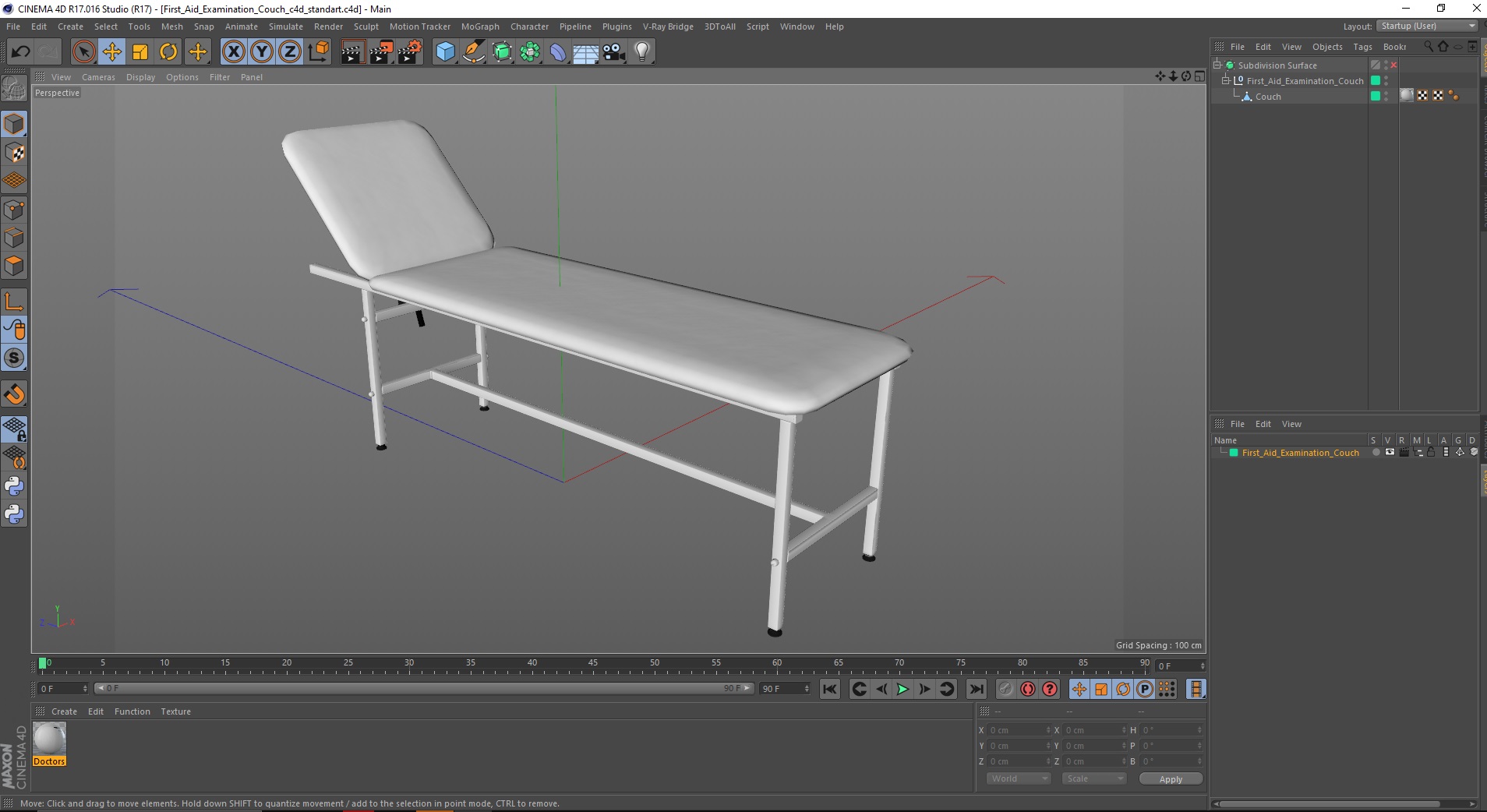1487x812 pixels.
Task: Go to start of animation
Action: 830,689
